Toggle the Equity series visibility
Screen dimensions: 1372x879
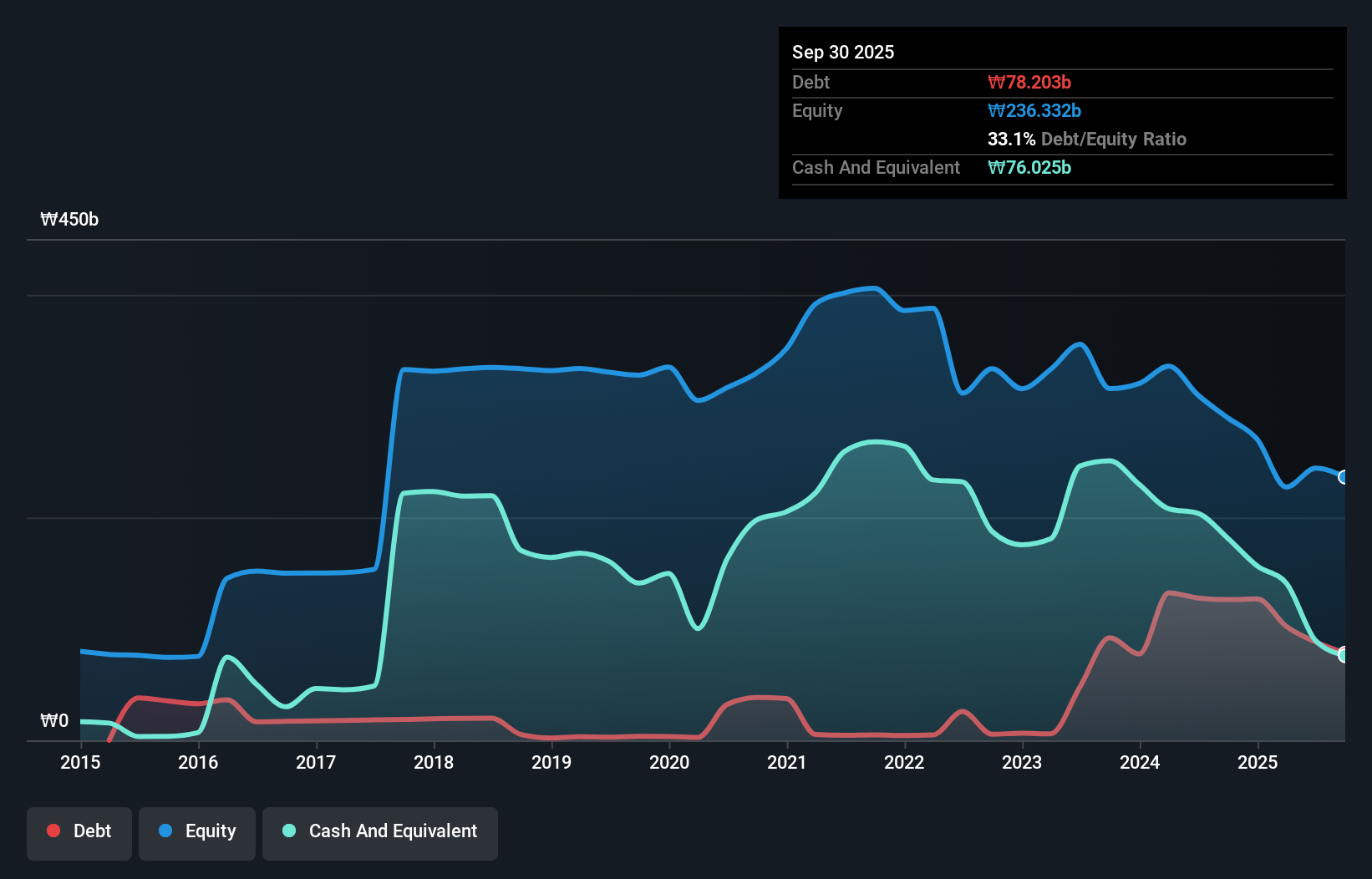click(x=196, y=831)
